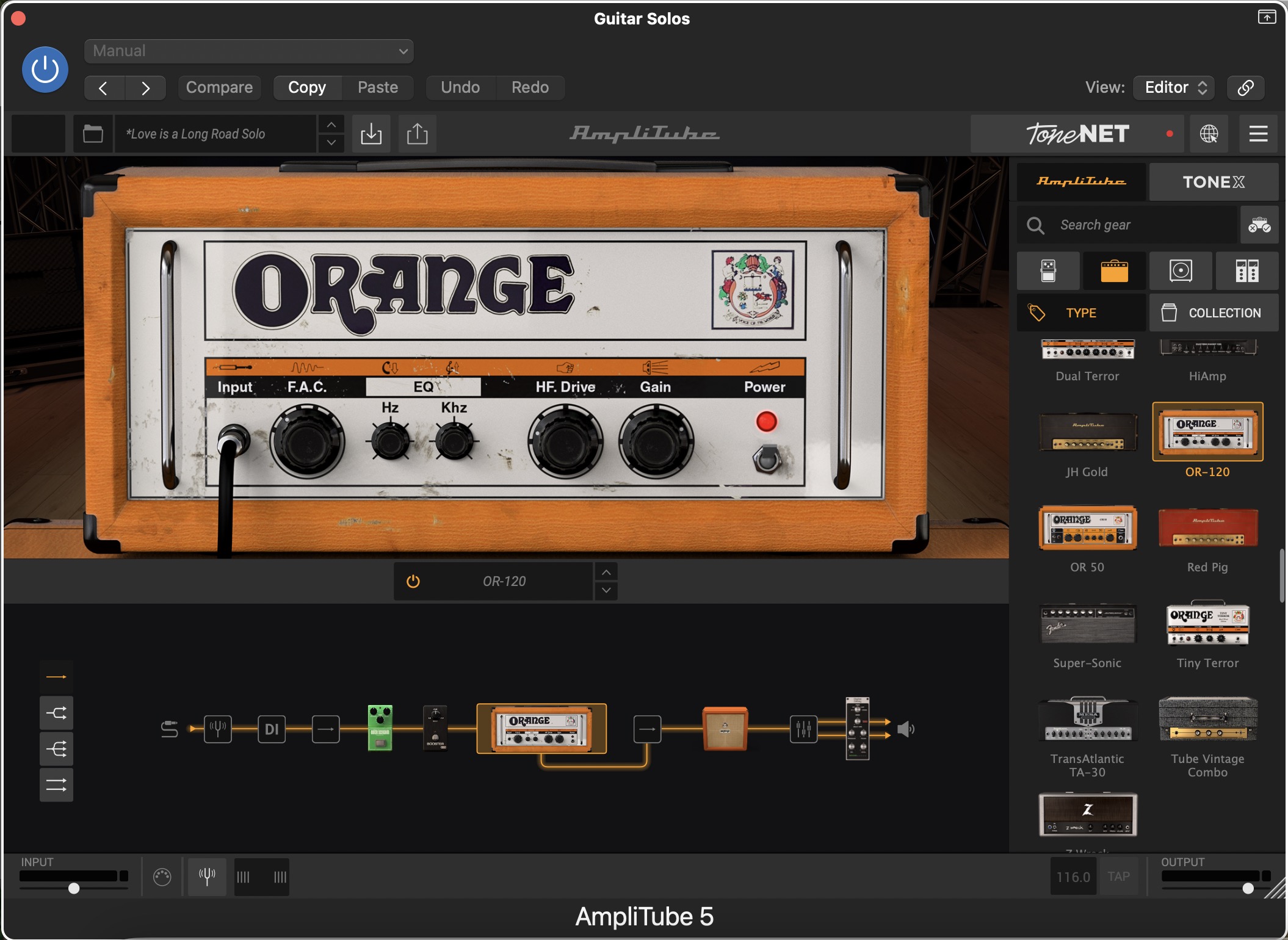1288x940 pixels.
Task: Select the cabinet speaker category icon
Action: (x=1181, y=270)
